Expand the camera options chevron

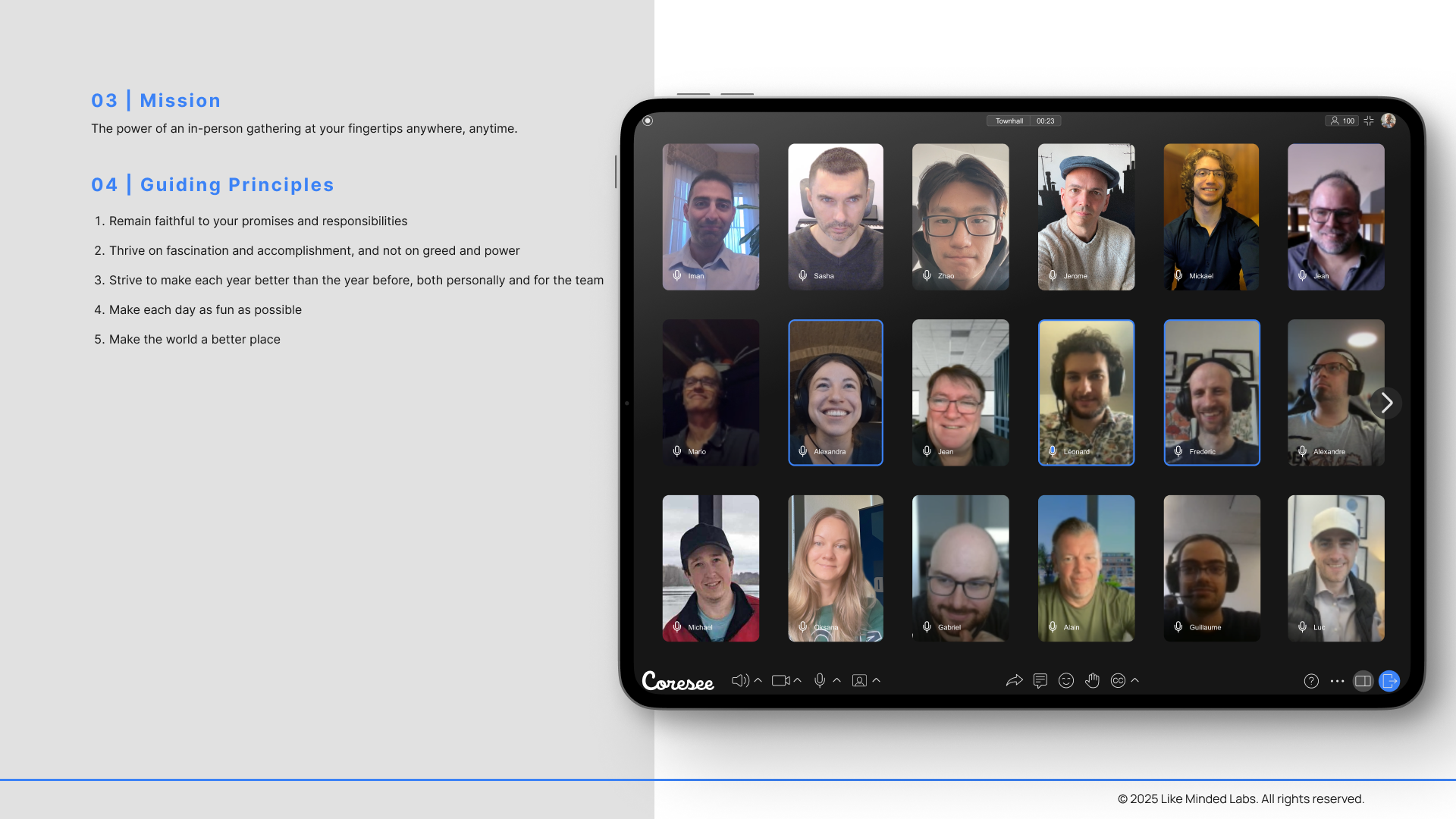pyautogui.click(x=798, y=680)
